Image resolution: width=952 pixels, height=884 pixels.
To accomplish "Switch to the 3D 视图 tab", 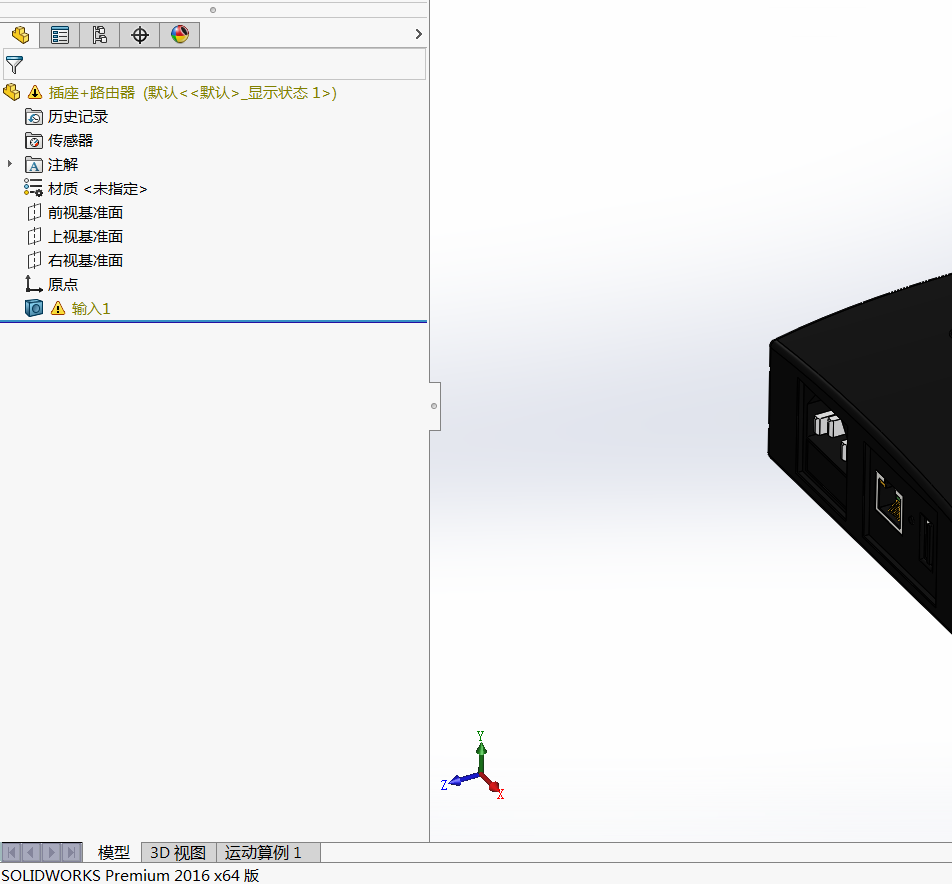I will point(178,853).
